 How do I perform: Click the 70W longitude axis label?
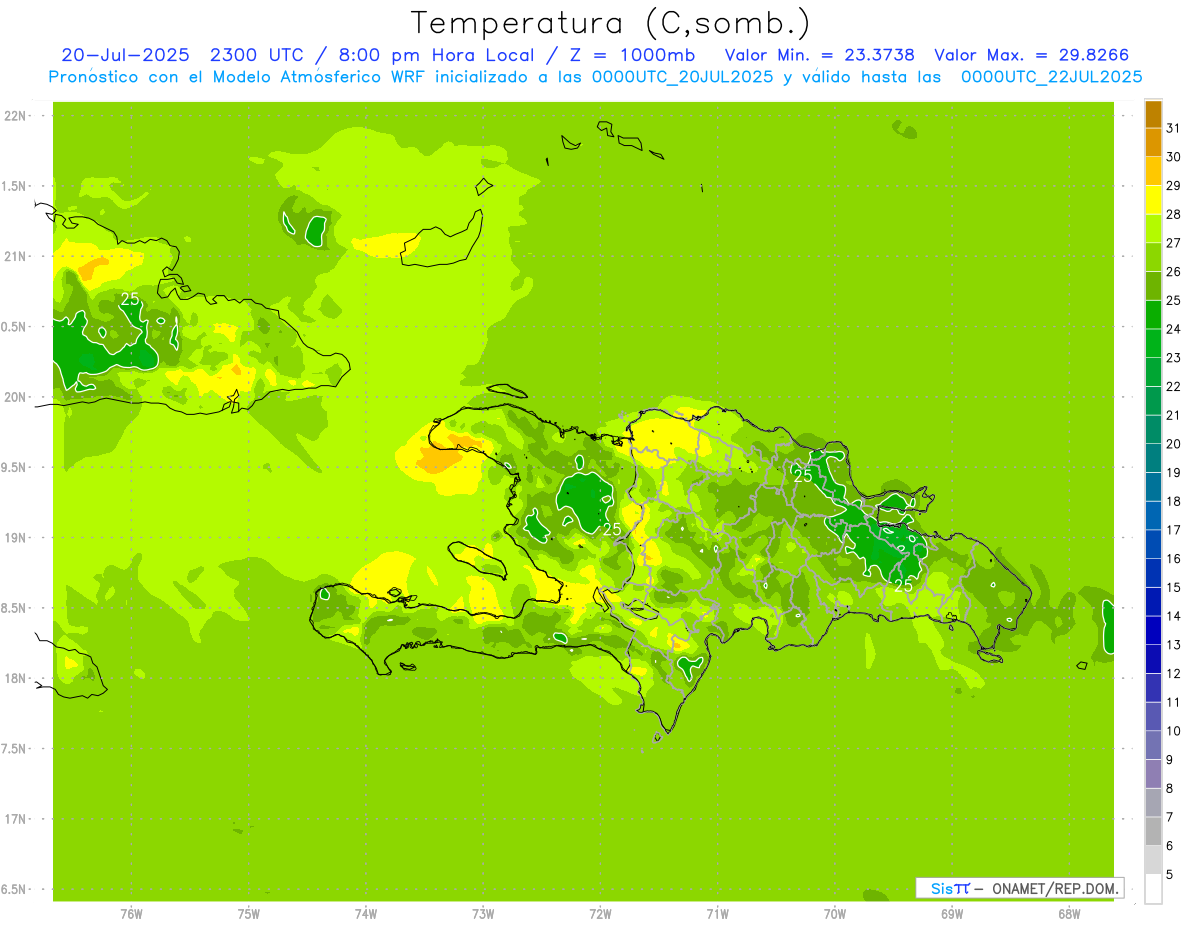pos(835,913)
